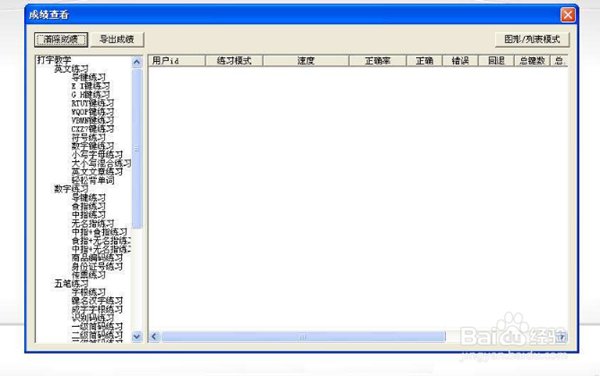Select 无名指练习 tree item
Viewport: 600px width, 376px height.
pyautogui.click(x=93, y=223)
